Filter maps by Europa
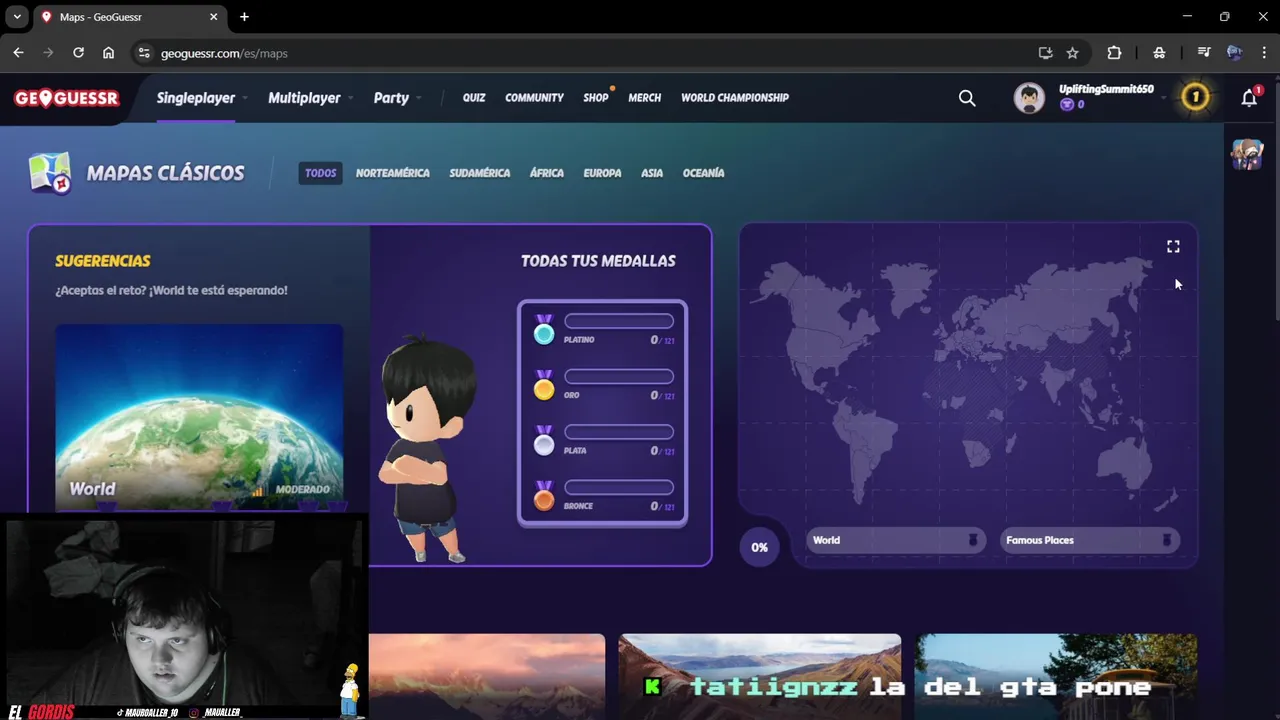The image size is (1280, 720). click(603, 173)
